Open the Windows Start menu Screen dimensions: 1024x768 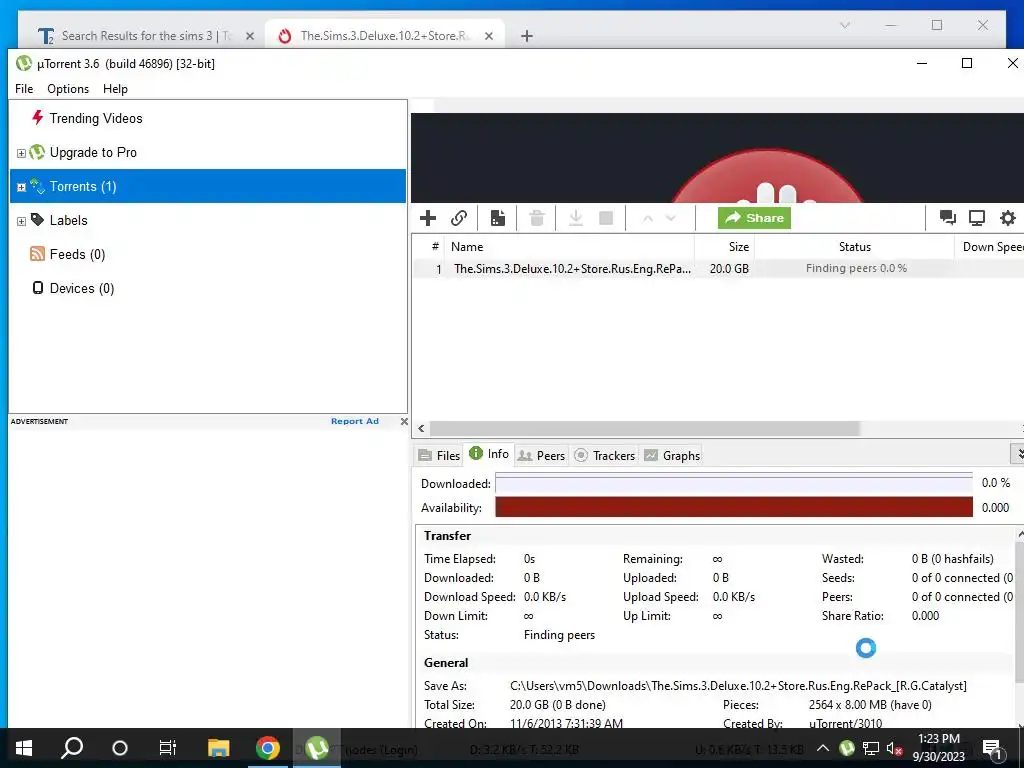(x=24, y=748)
